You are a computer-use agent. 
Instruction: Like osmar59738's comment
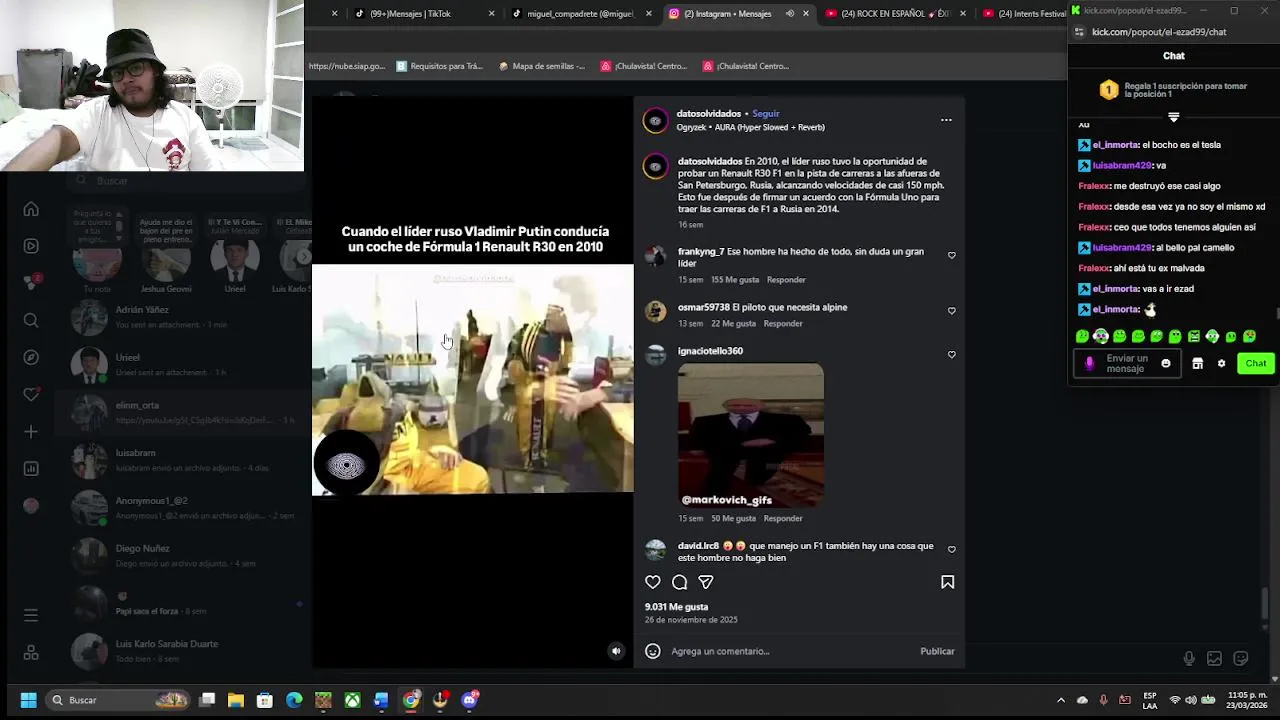tap(951, 311)
